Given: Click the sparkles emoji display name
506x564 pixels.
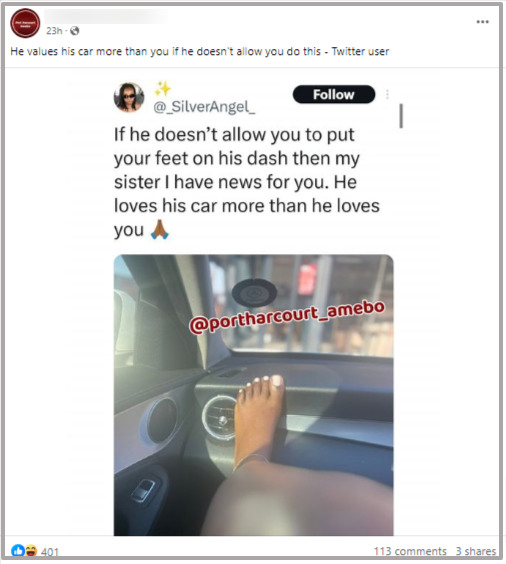Looking at the screenshot, I should 163,88.
